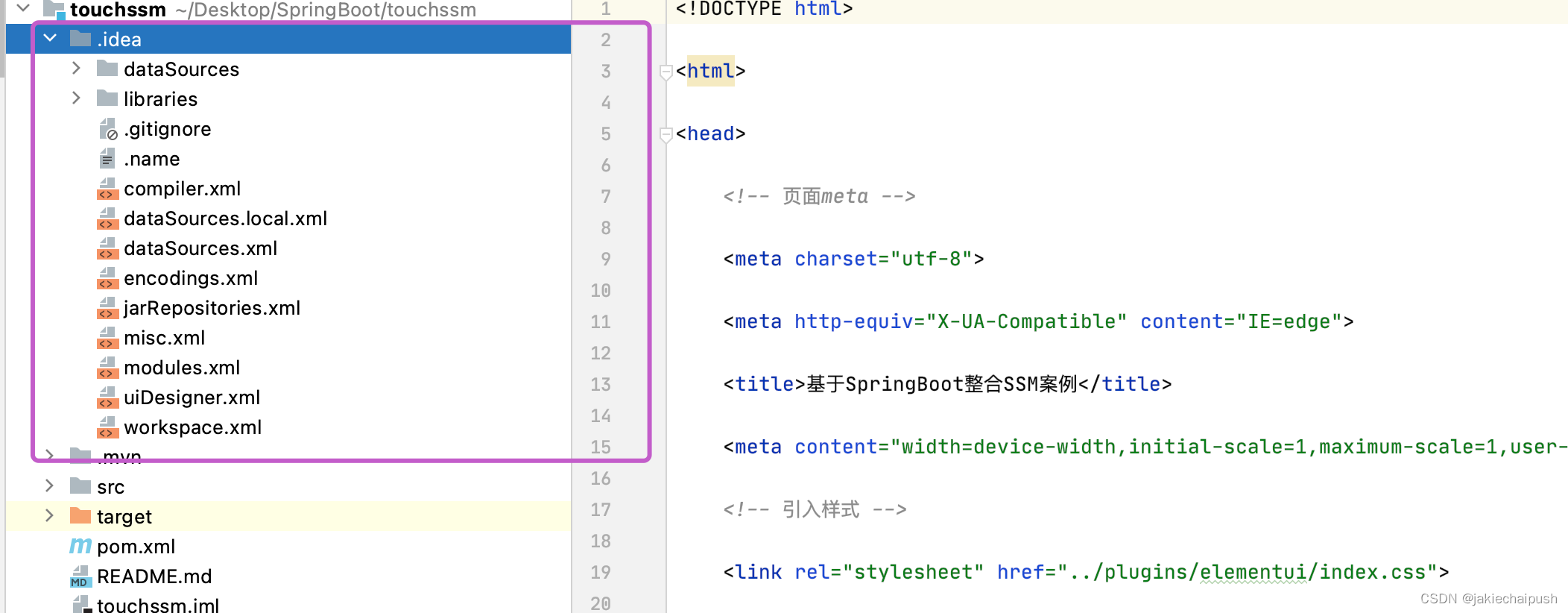The height and width of the screenshot is (613, 1568).
Task: Open dataSources.xml file
Action: pos(200,248)
